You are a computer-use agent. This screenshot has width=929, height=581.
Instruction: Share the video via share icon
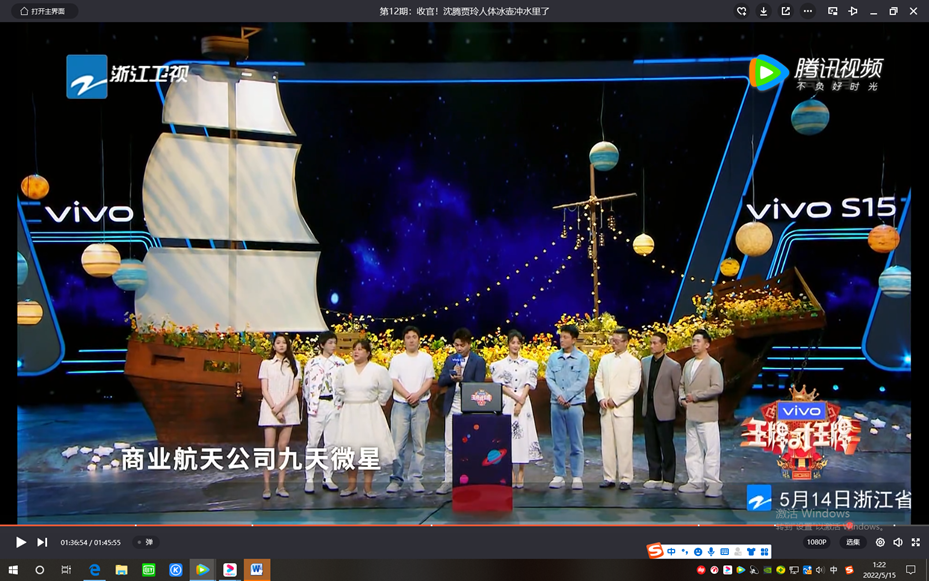(x=786, y=11)
